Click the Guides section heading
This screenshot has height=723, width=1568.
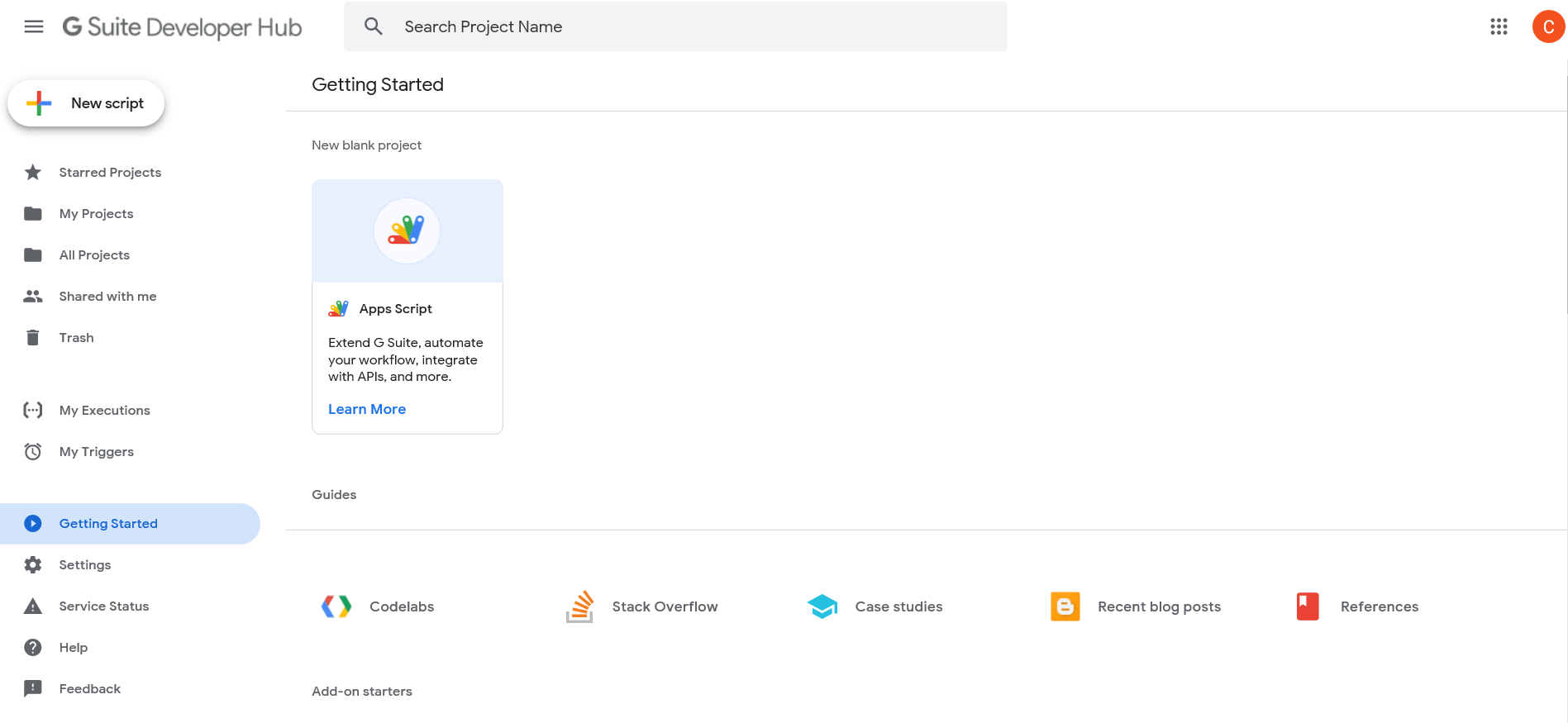(334, 494)
